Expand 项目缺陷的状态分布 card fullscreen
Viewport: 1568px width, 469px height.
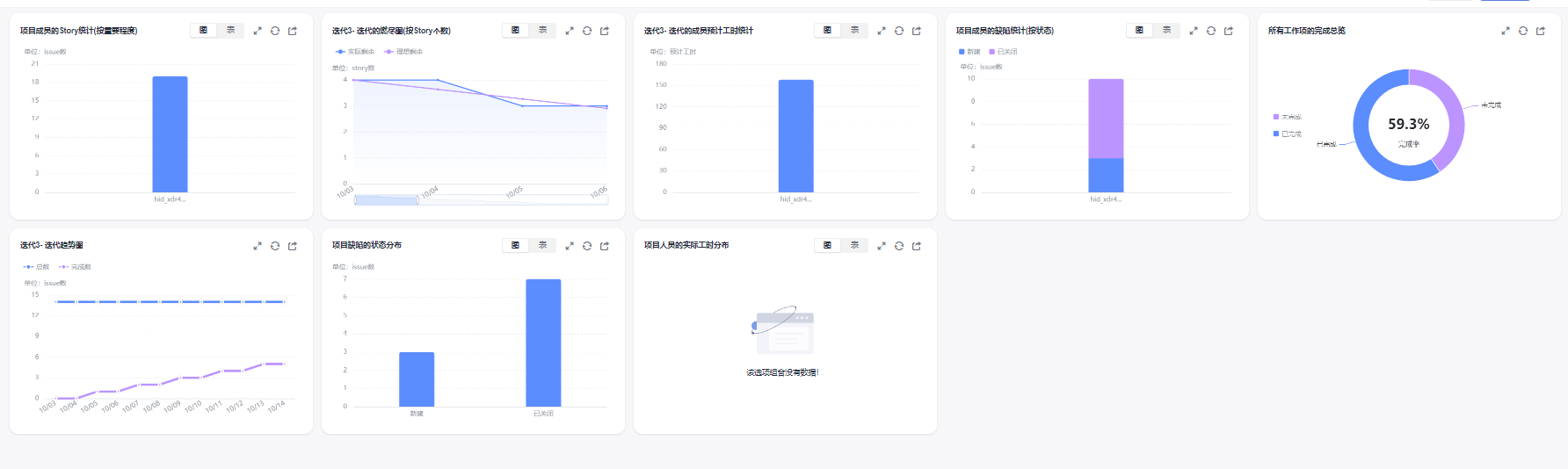pos(570,246)
